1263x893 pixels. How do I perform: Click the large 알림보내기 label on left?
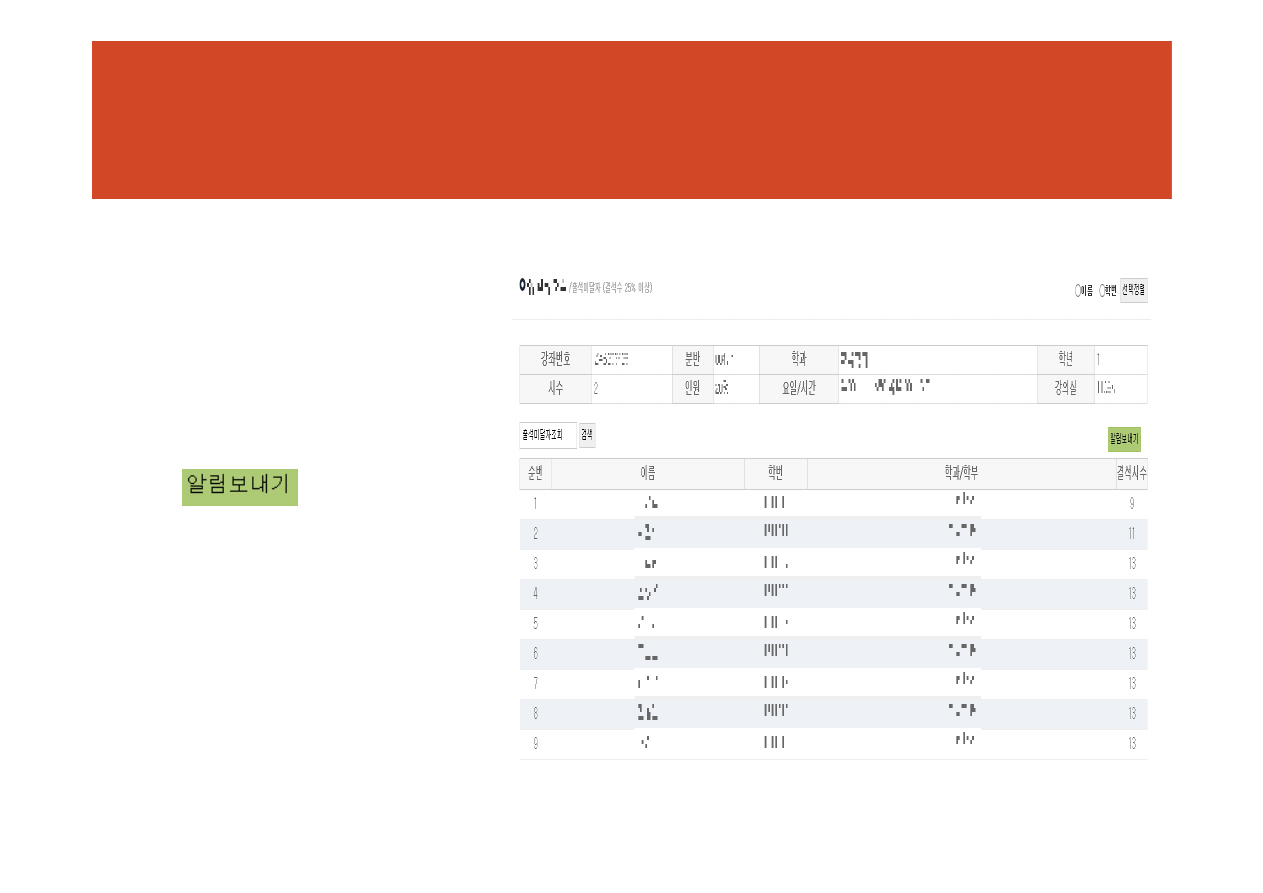pyautogui.click(x=239, y=487)
